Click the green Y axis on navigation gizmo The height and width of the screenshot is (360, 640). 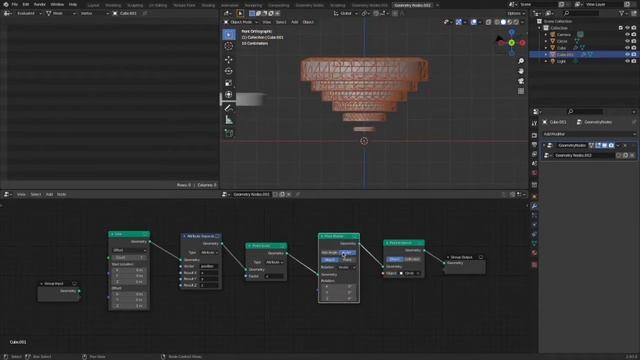click(511, 43)
